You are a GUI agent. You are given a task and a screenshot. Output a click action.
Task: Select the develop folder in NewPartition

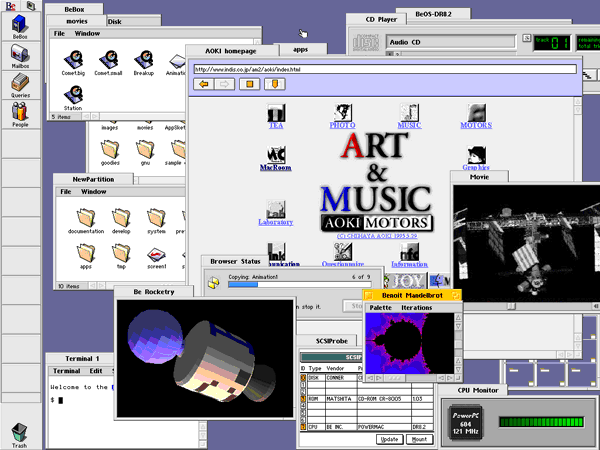(121, 221)
